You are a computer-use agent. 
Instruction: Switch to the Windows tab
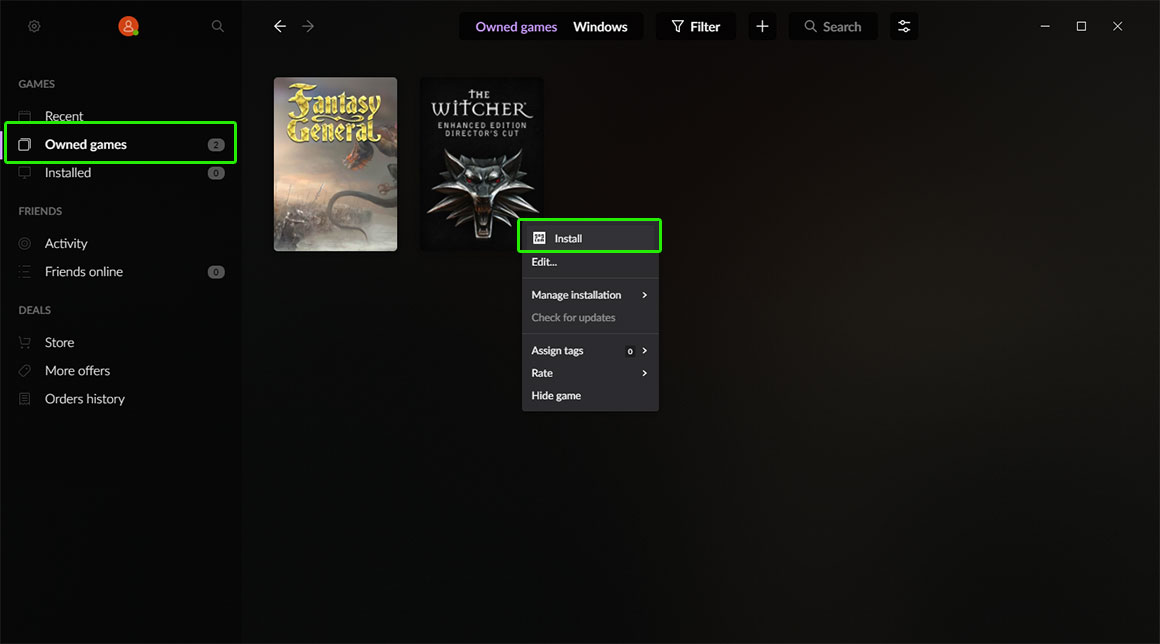(x=600, y=26)
